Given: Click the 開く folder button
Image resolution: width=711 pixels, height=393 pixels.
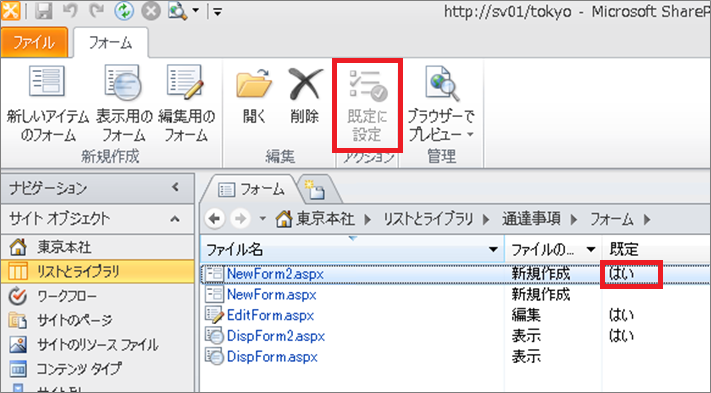Looking at the screenshot, I should [x=254, y=95].
